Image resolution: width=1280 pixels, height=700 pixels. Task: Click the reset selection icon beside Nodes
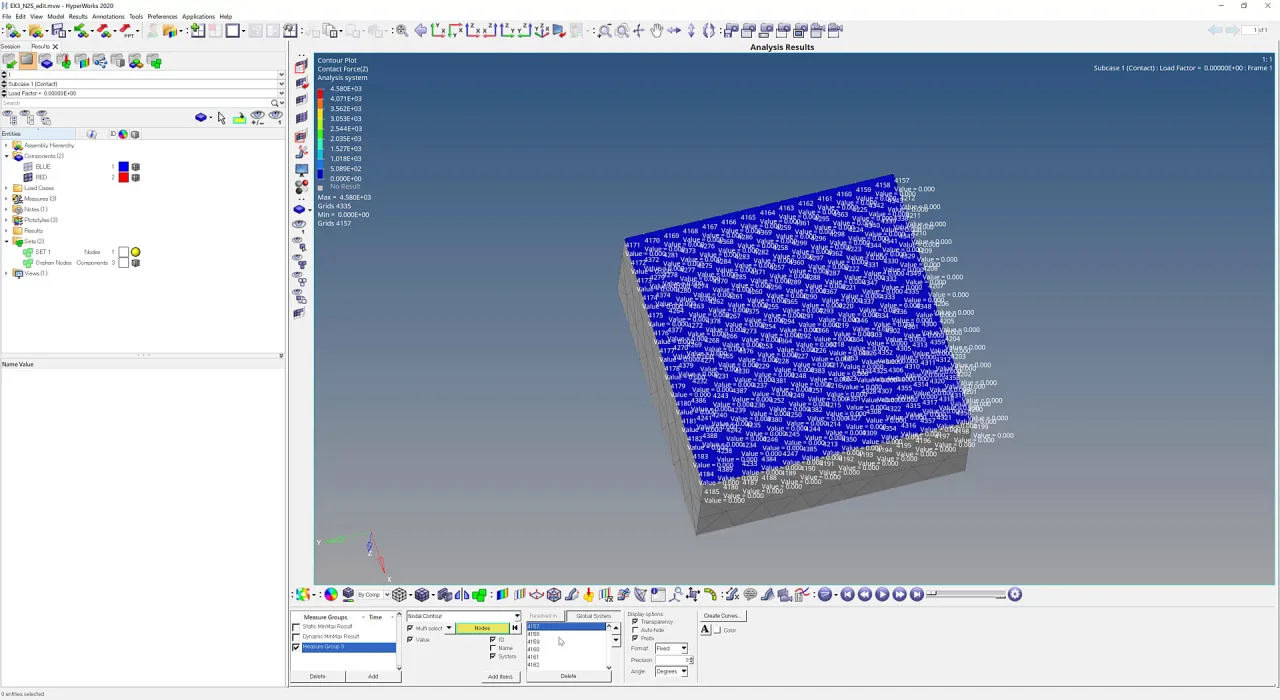coord(514,628)
